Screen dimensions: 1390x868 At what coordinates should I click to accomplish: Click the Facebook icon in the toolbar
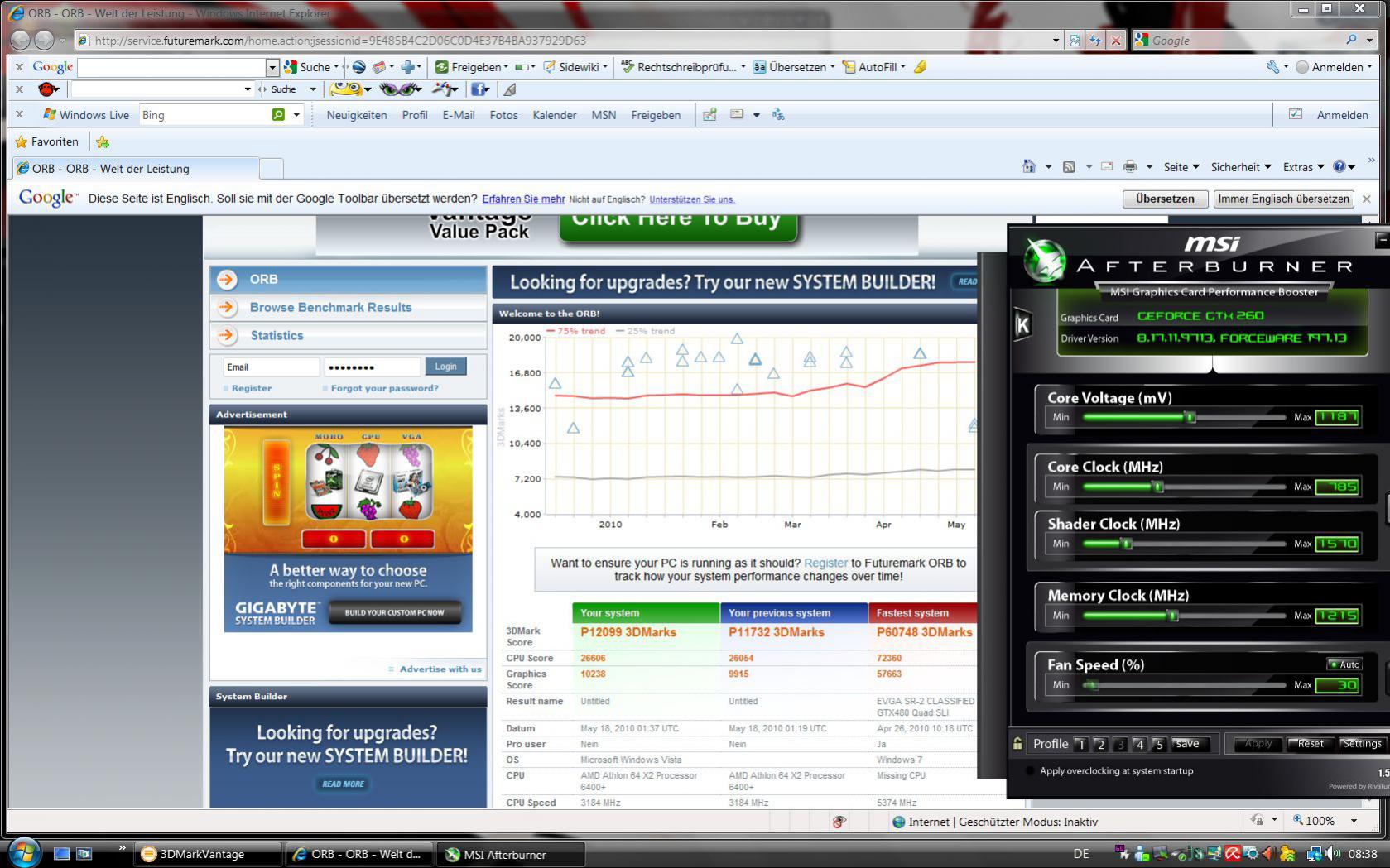point(478,89)
